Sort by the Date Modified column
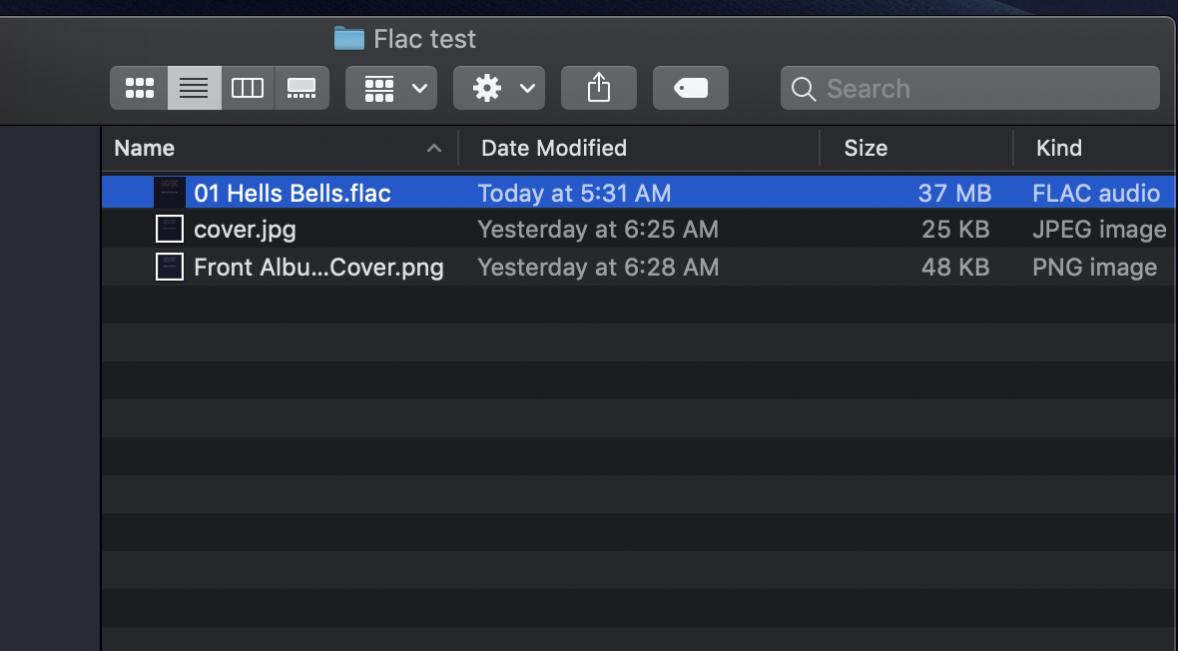This screenshot has height=651, width=1178. pyautogui.click(x=554, y=148)
